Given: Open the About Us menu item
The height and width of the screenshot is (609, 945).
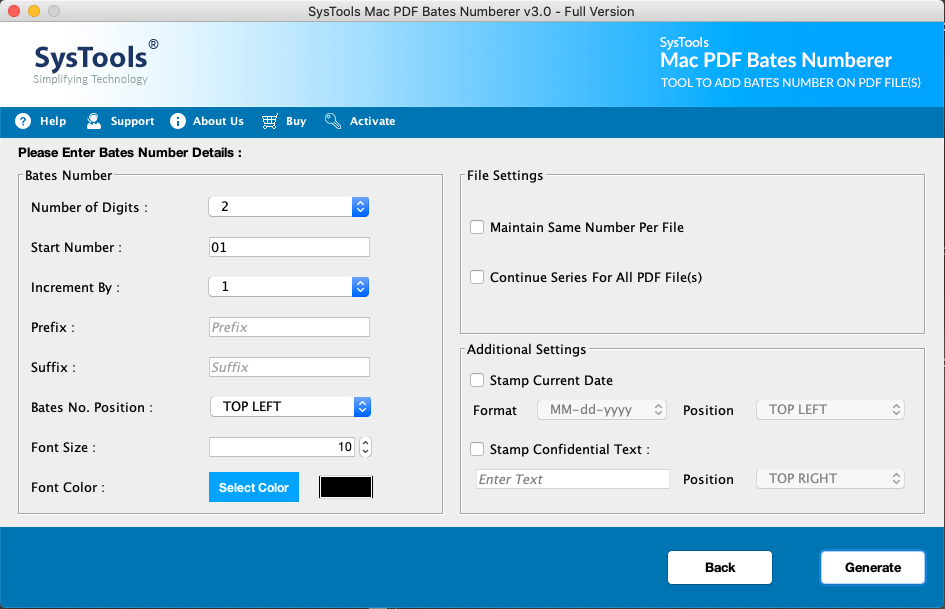Looking at the screenshot, I should pos(207,121).
